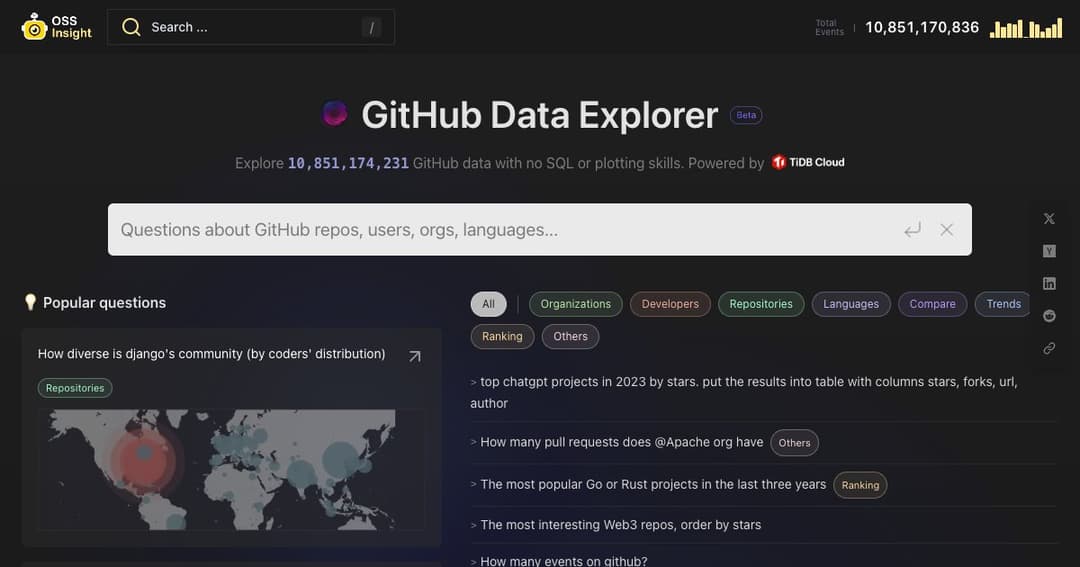Screen dimensions: 1080x567
Task: Click the Others tag on the Apache question
Action: click(794, 443)
